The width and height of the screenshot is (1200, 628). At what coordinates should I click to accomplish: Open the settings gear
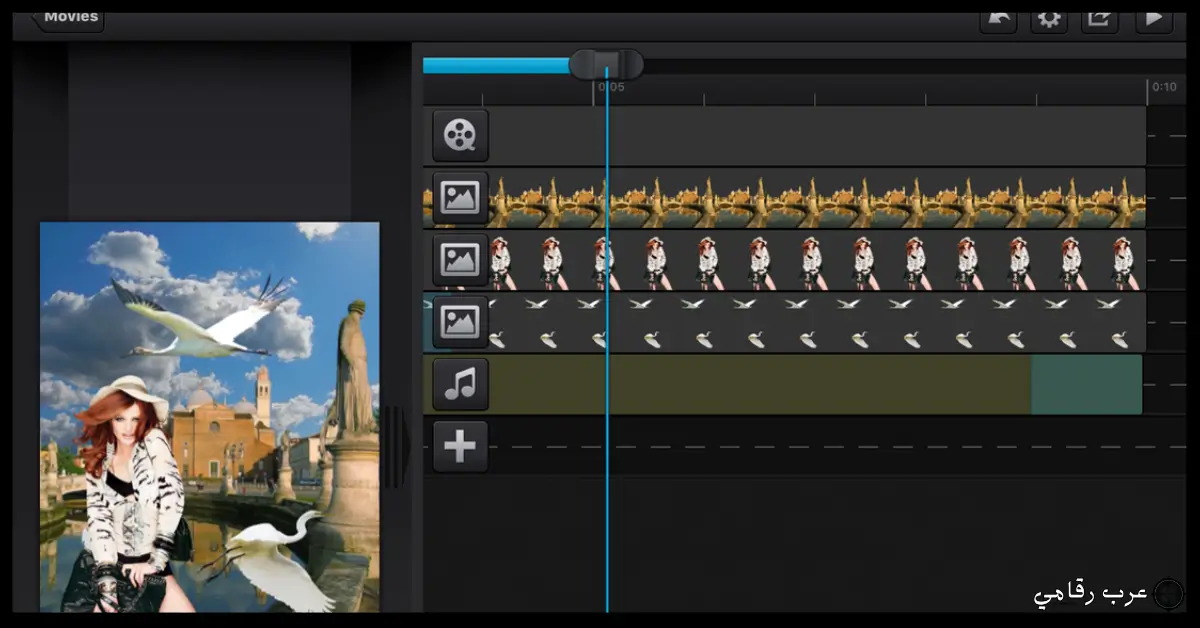[x=1049, y=20]
